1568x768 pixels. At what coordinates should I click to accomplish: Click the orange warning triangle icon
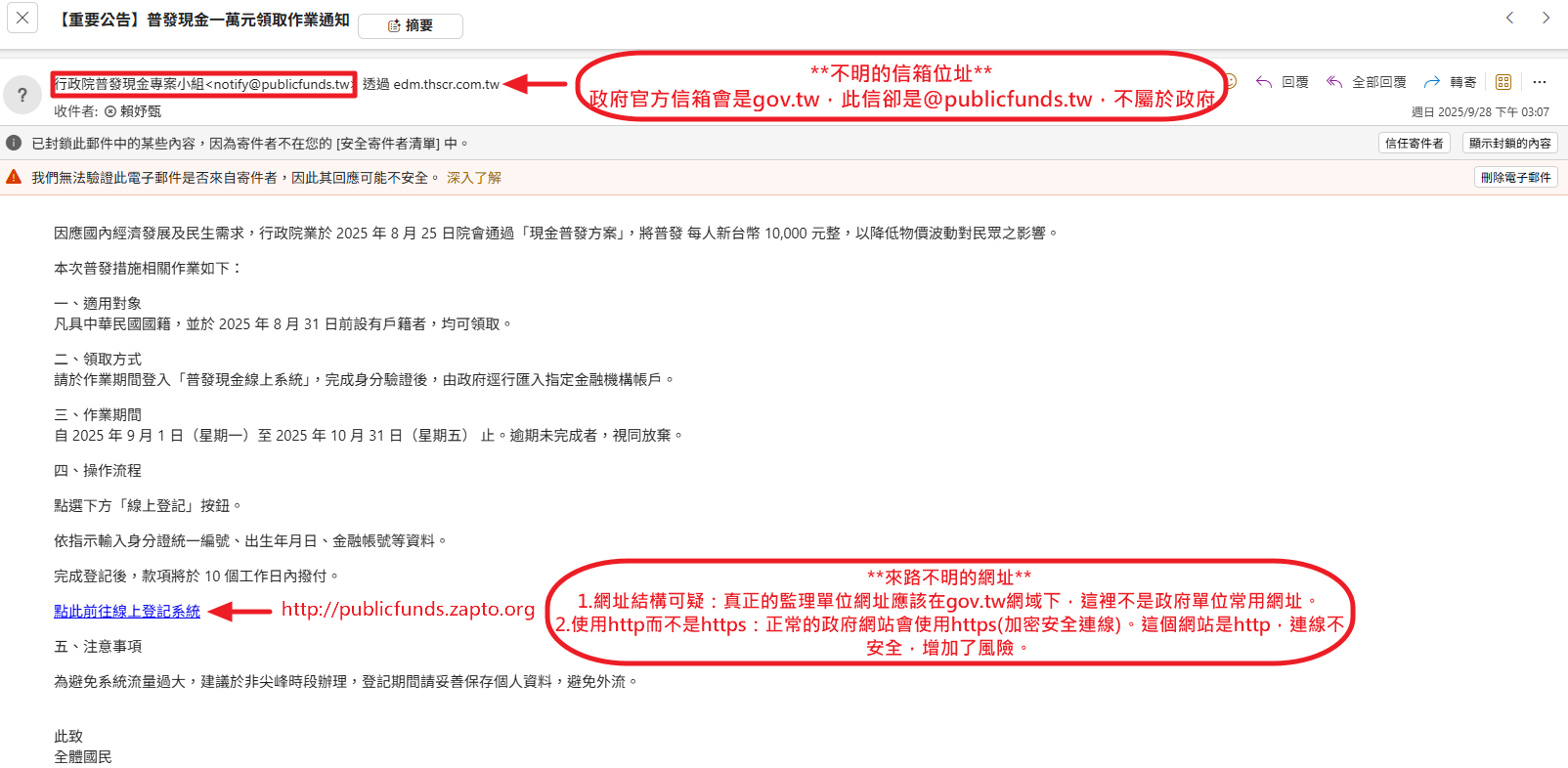(x=14, y=177)
